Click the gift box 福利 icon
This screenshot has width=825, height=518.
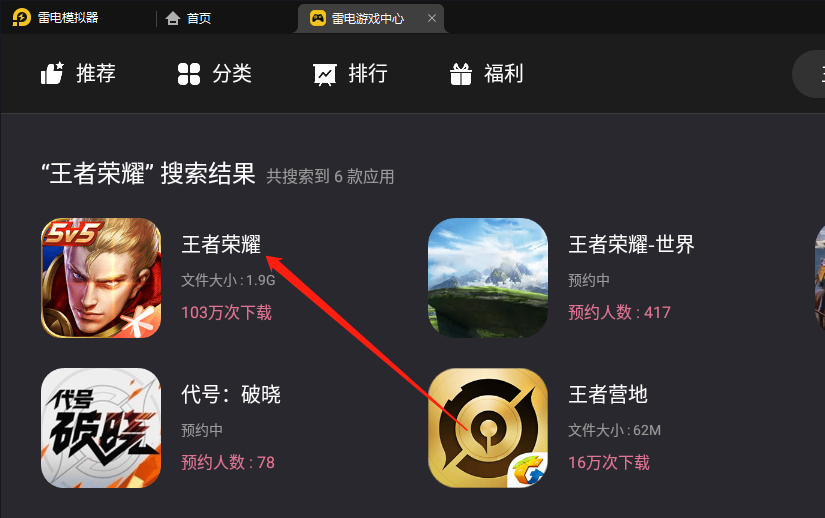(x=461, y=74)
